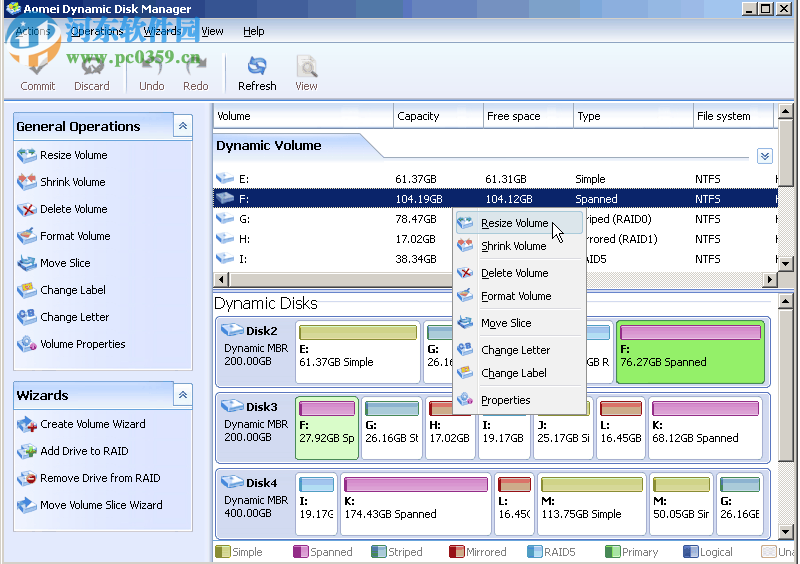The width and height of the screenshot is (800, 564).
Task: Select M: 50.05GB partition on Disk4
Action: click(681, 504)
